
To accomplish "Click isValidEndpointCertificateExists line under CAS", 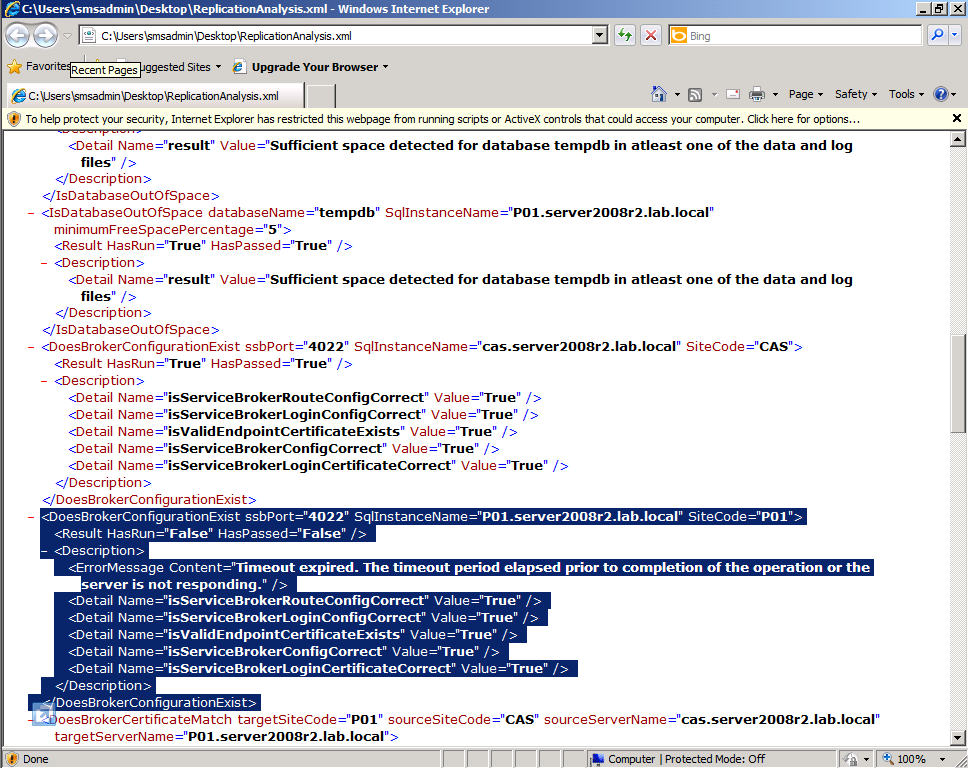I will (293, 432).
